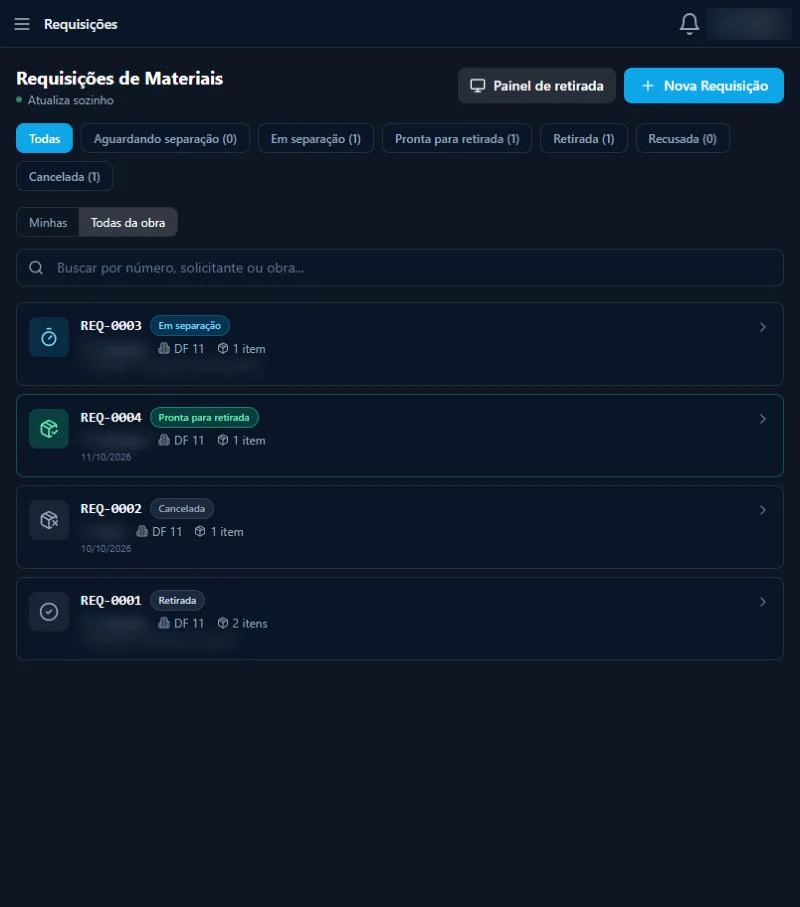
Task: Filter by Cancelada (1)
Action: [x=64, y=176]
